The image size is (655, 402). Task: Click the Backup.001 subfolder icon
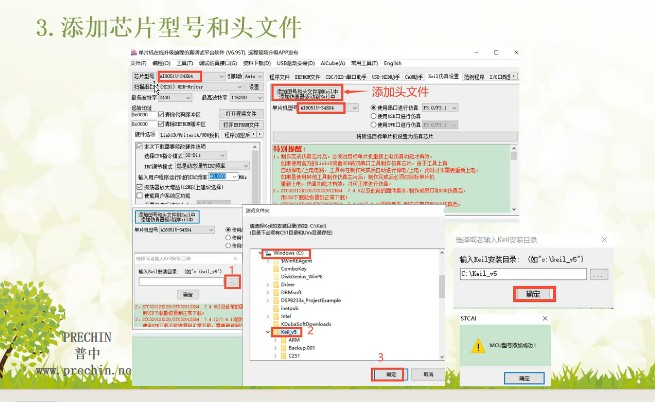point(284,348)
